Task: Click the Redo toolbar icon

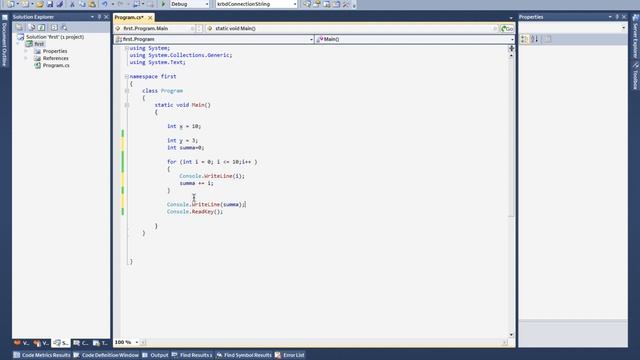Action: tap(121, 4)
